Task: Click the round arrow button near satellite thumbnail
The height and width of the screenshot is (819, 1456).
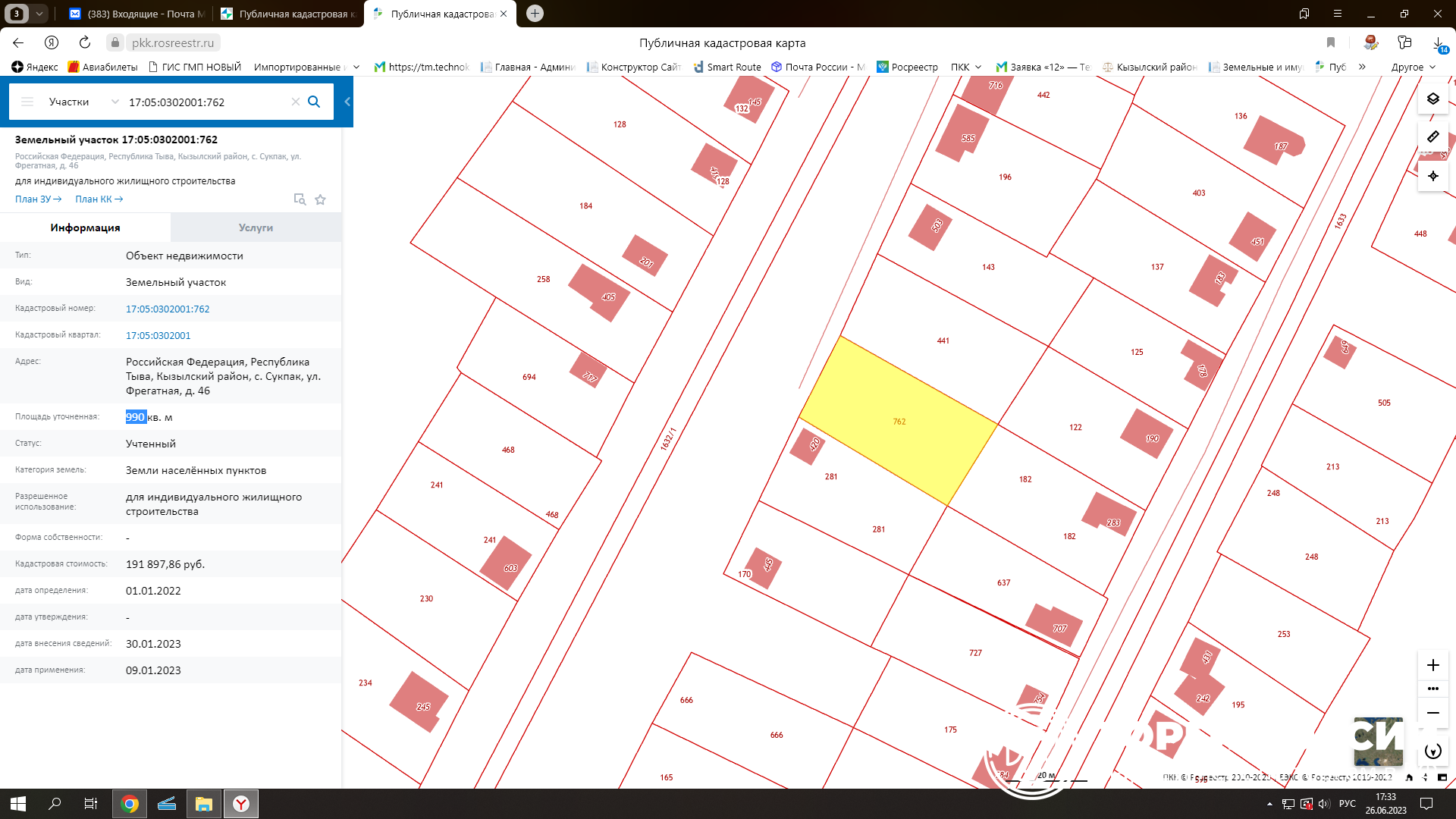Action: coord(1432,751)
